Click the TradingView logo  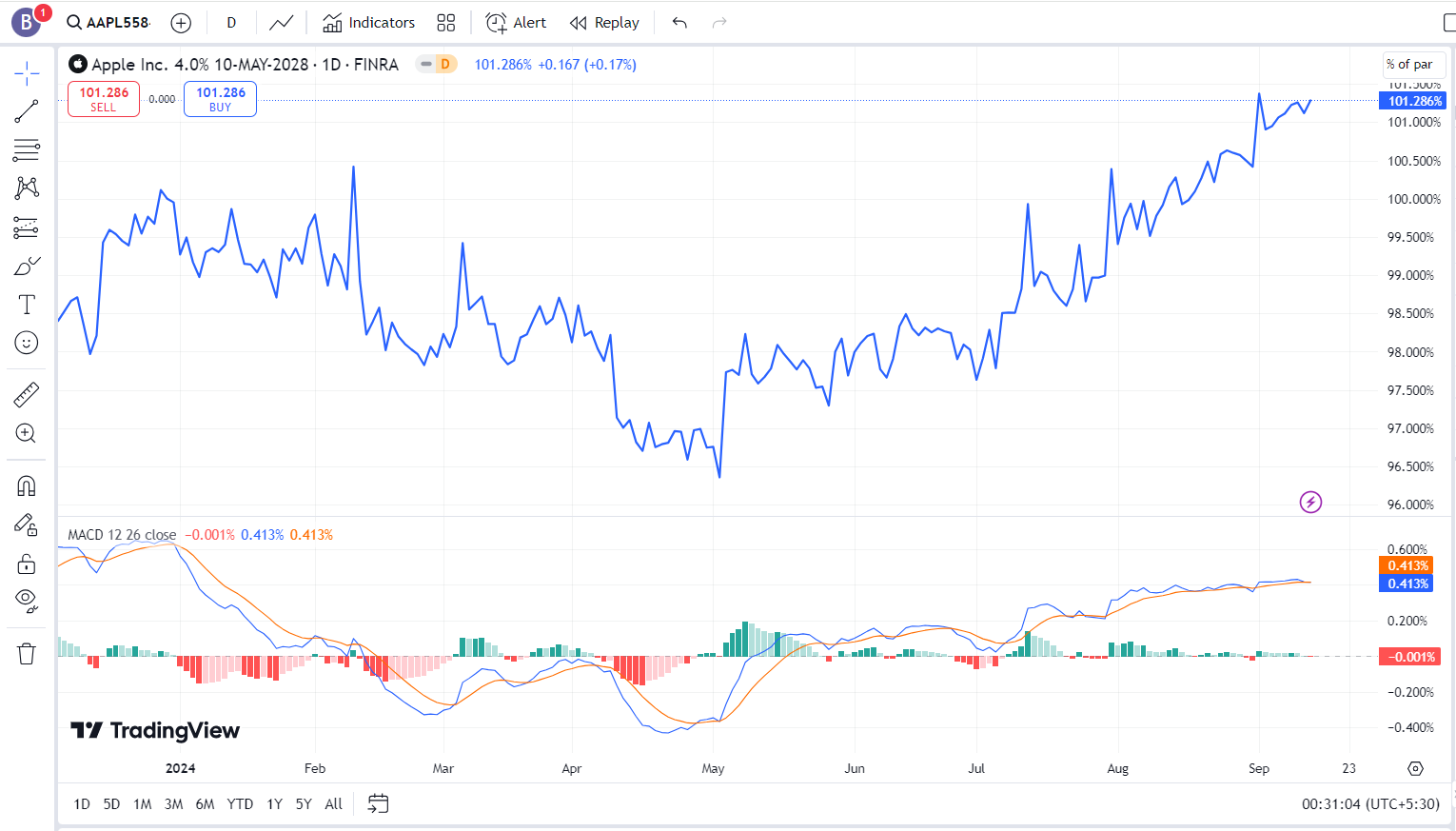pyautogui.click(x=155, y=730)
